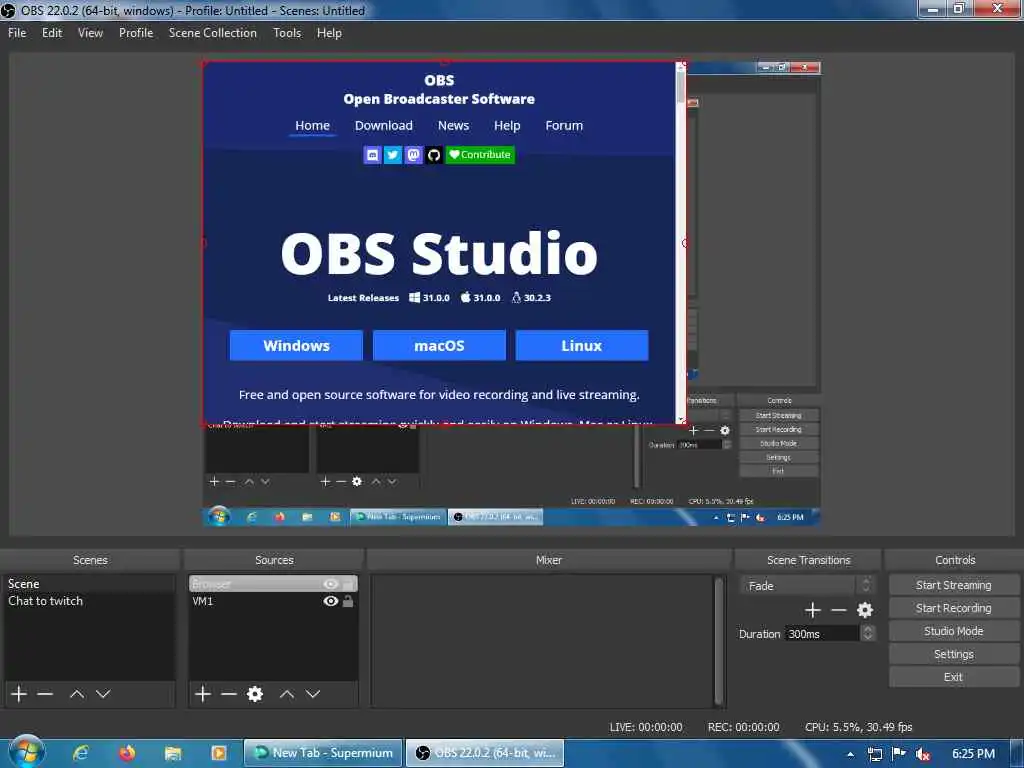
Task: Move the source down with the Sources down arrow
Action: [x=313, y=694]
